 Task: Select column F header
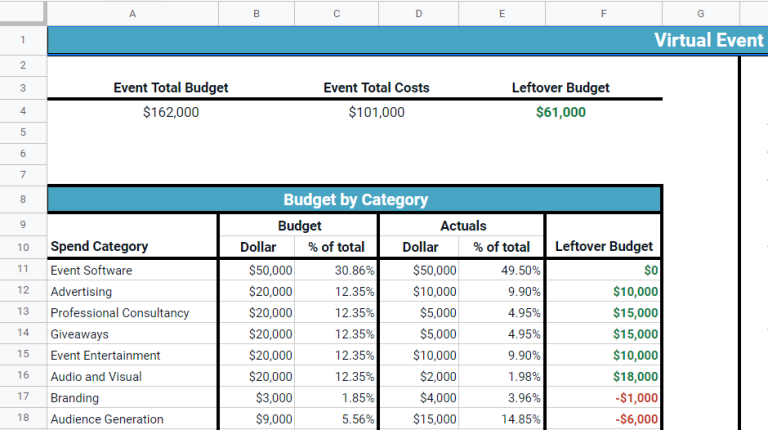click(x=603, y=13)
